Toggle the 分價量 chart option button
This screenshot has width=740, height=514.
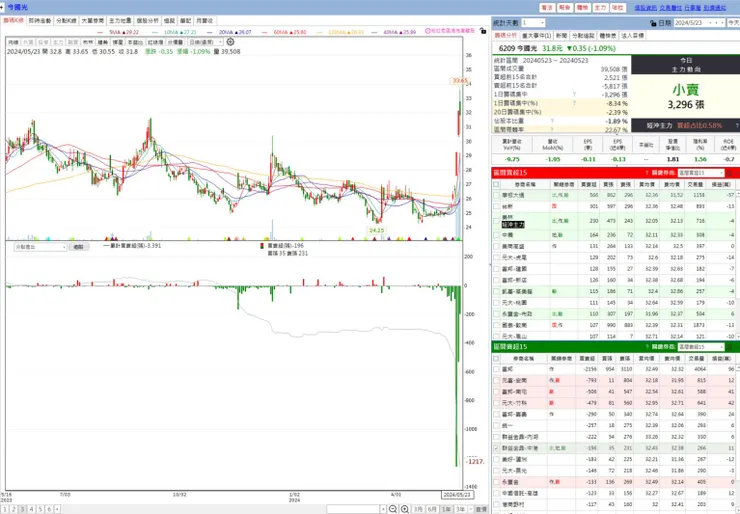pos(175,42)
